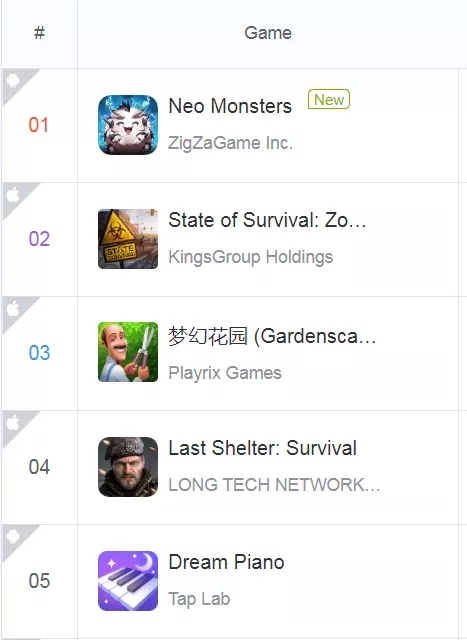Viewport: 467px width, 640px height.
Task: Open the Gardenscapes app icon
Action: pos(128,352)
